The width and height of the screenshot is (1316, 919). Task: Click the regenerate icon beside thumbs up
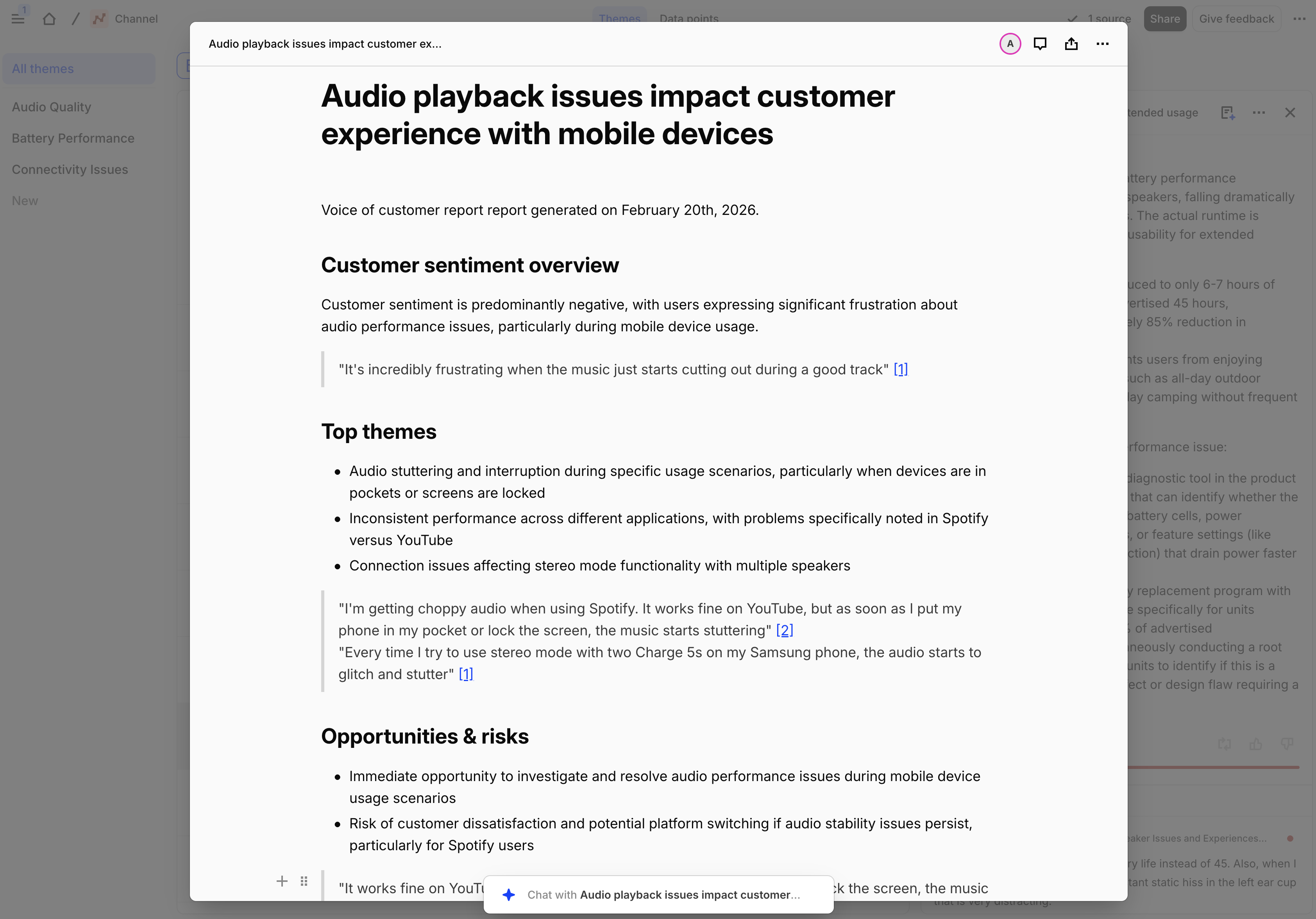coord(1224,744)
